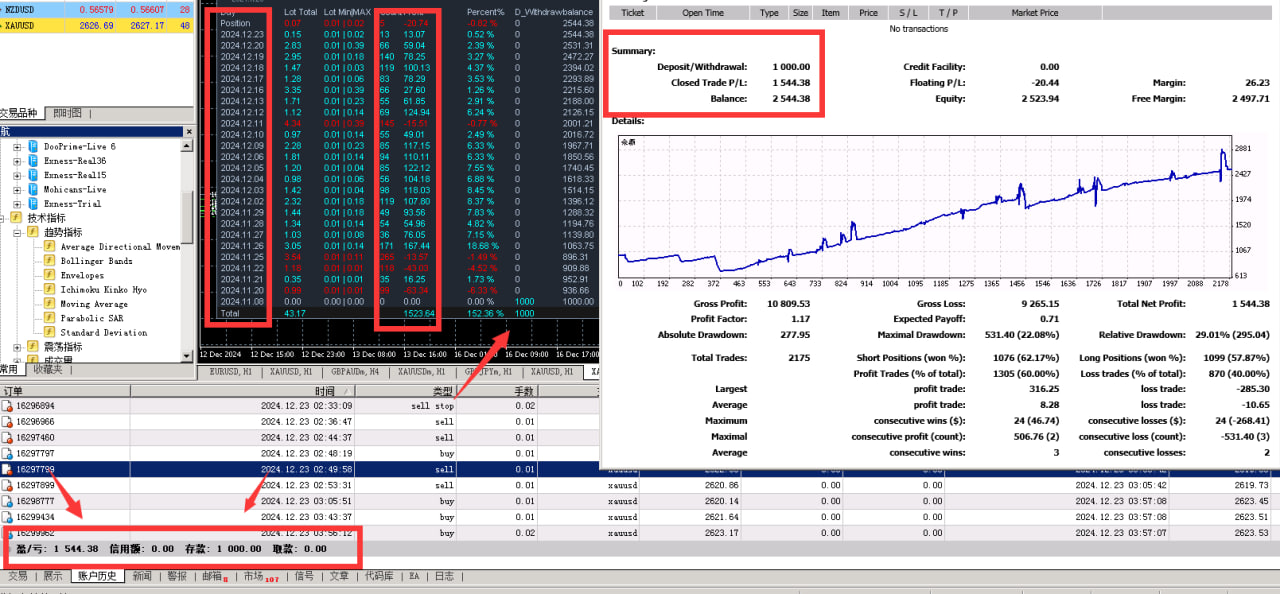Open the 展示 terminal tab

tap(52, 576)
